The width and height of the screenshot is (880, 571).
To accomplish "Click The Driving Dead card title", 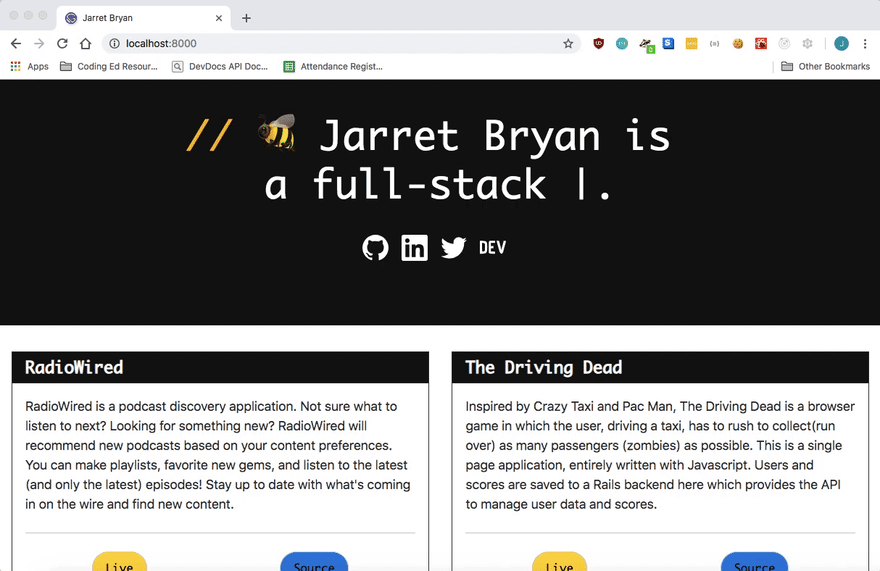I will [x=543, y=367].
